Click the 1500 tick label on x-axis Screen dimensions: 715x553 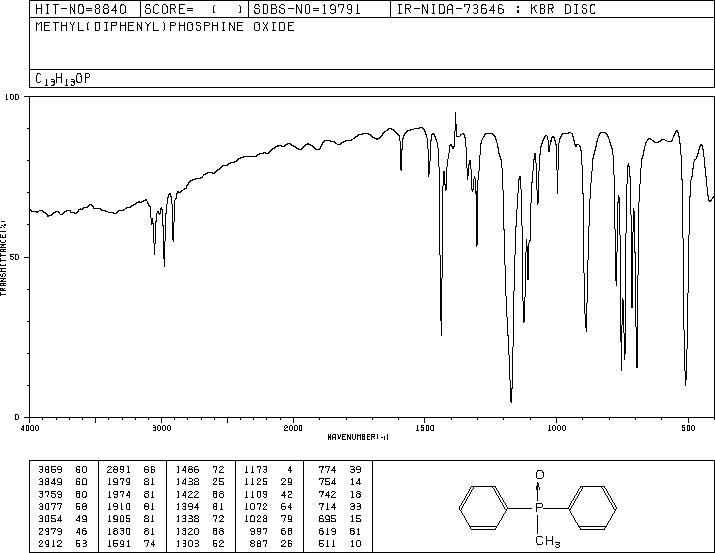tap(425, 428)
